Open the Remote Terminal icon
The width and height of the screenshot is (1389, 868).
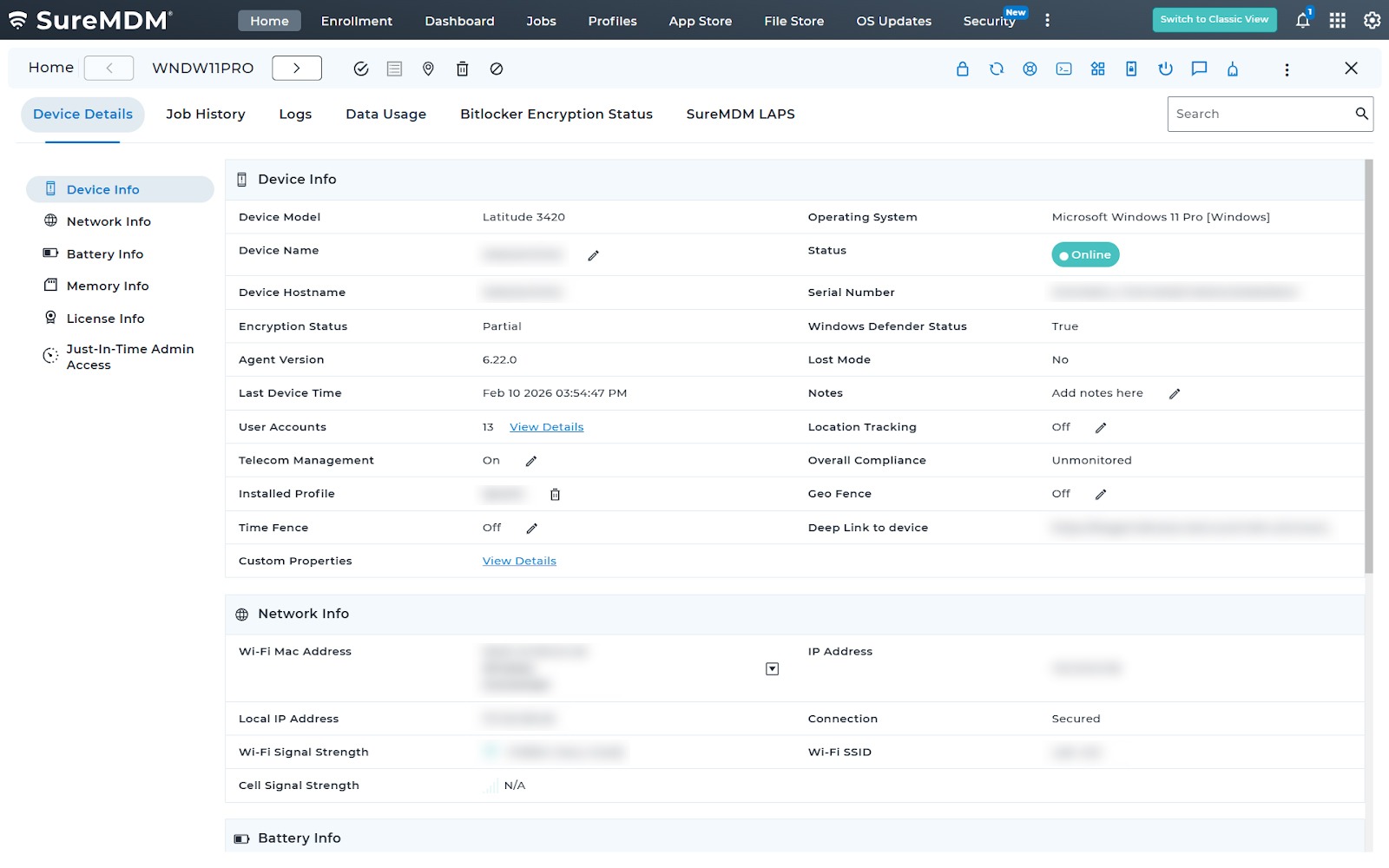(x=1064, y=68)
